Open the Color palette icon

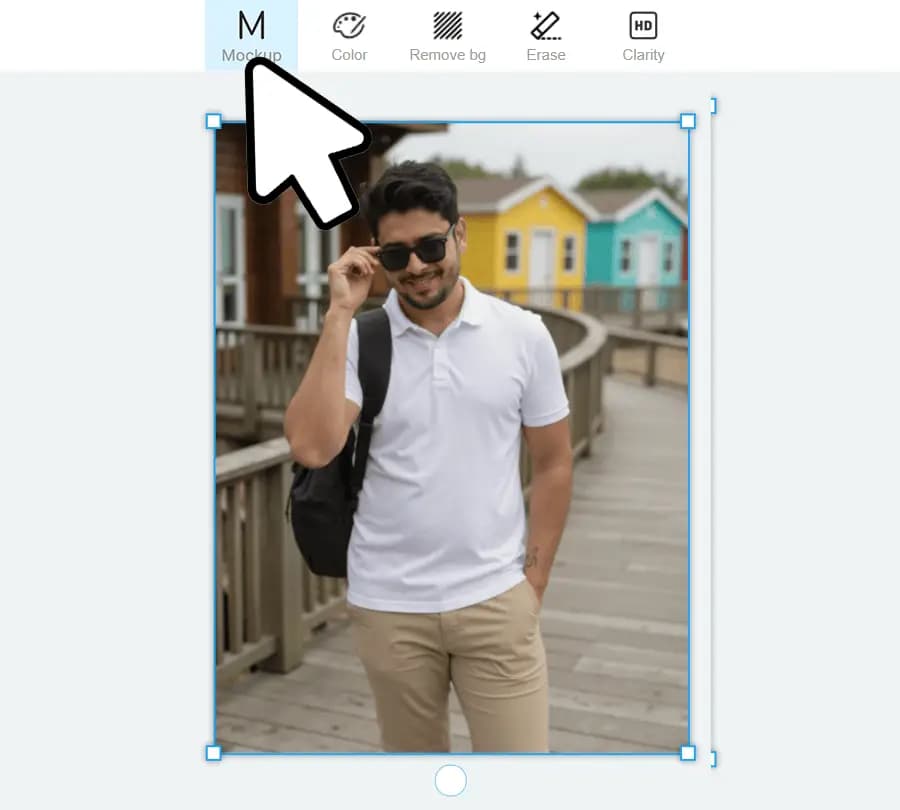click(x=349, y=25)
